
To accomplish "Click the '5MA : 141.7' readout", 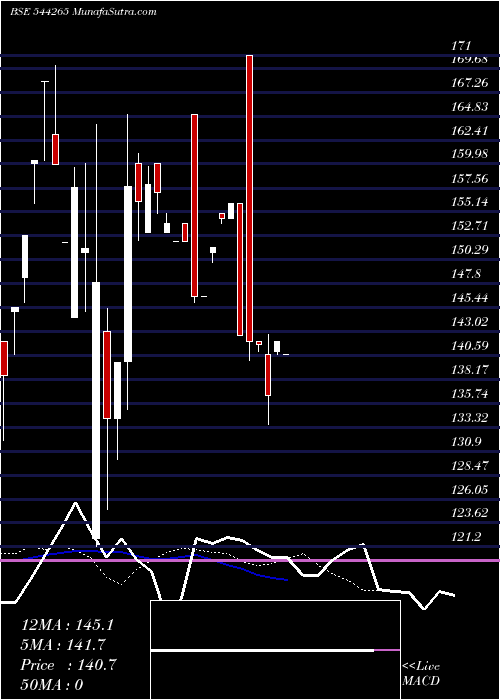I will pyautogui.click(x=63, y=645).
